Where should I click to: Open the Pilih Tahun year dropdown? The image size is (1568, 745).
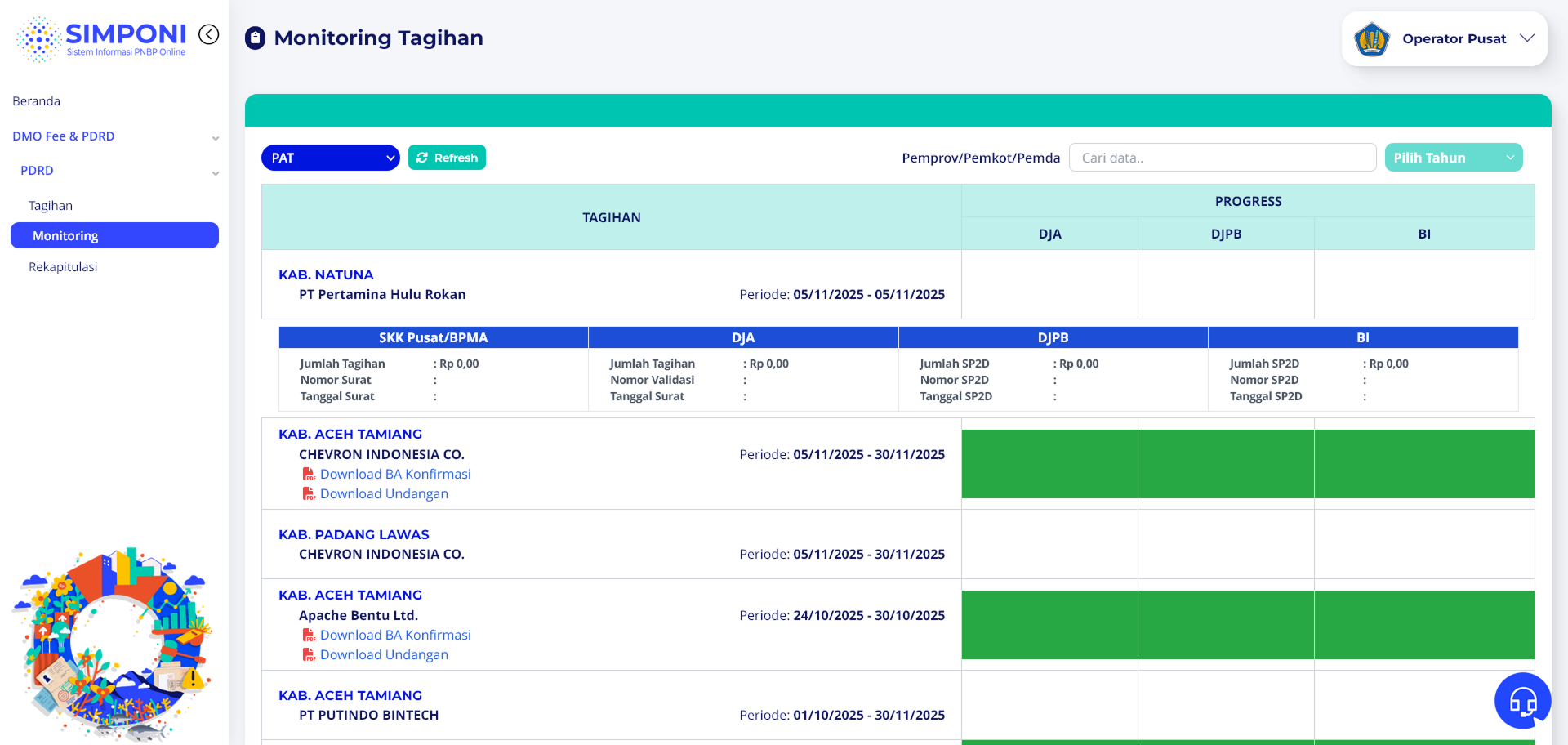pos(1453,158)
